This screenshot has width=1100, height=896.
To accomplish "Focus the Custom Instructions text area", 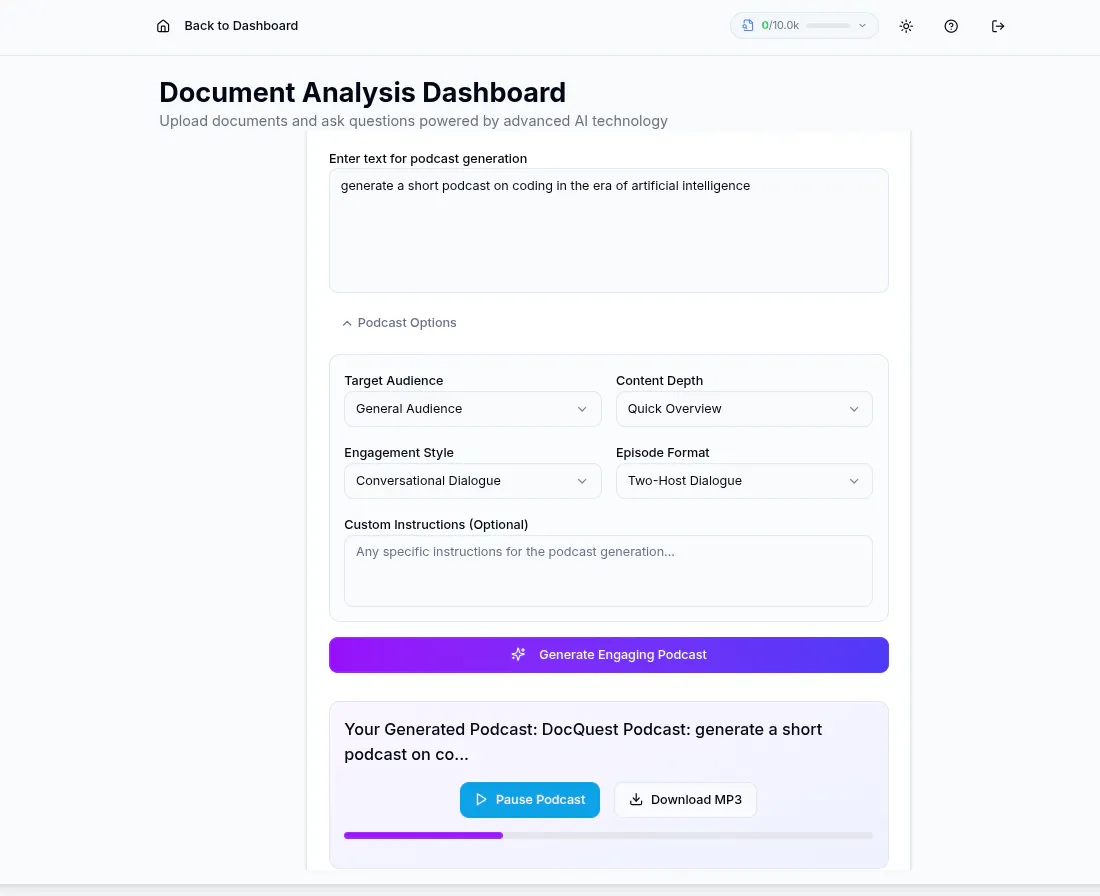I will [x=608, y=571].
